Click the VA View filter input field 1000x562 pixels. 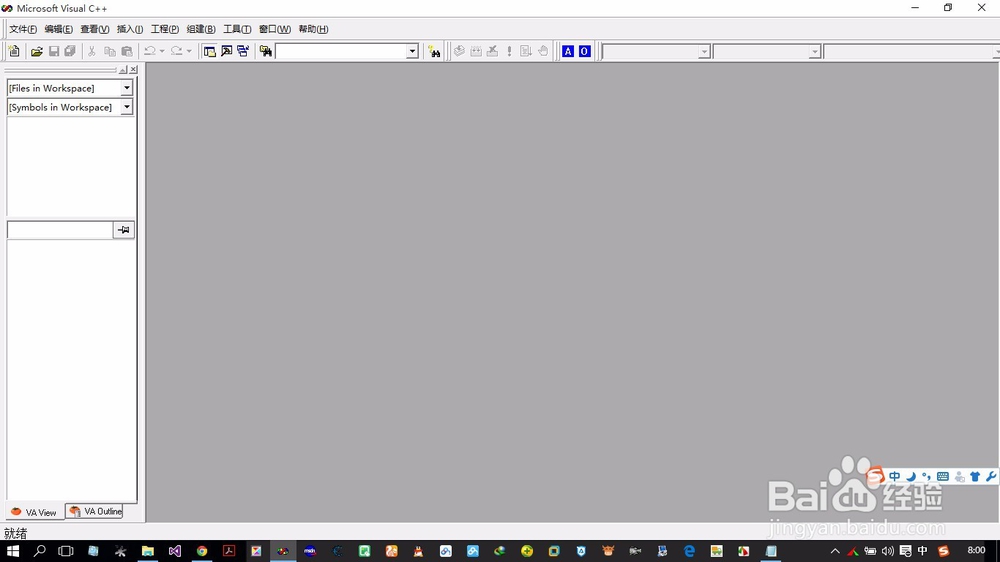click(60, 230)
